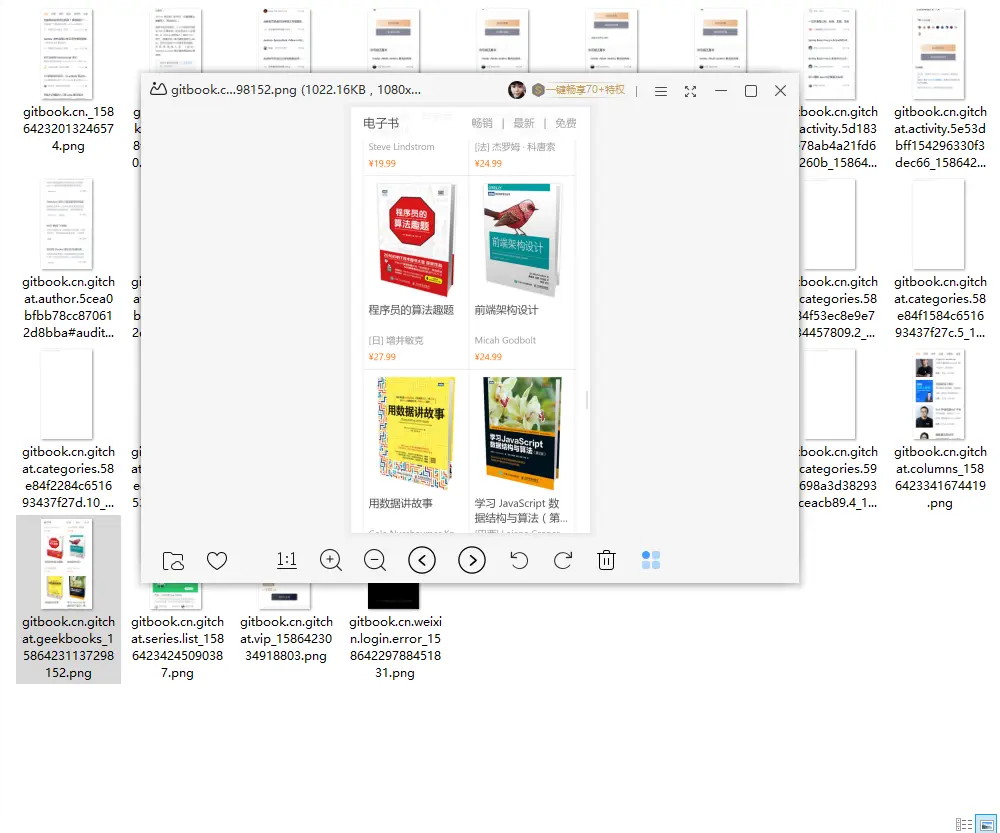Select the activity.5d183 file in explorer

pyautogui.click(x=838, y=137)
